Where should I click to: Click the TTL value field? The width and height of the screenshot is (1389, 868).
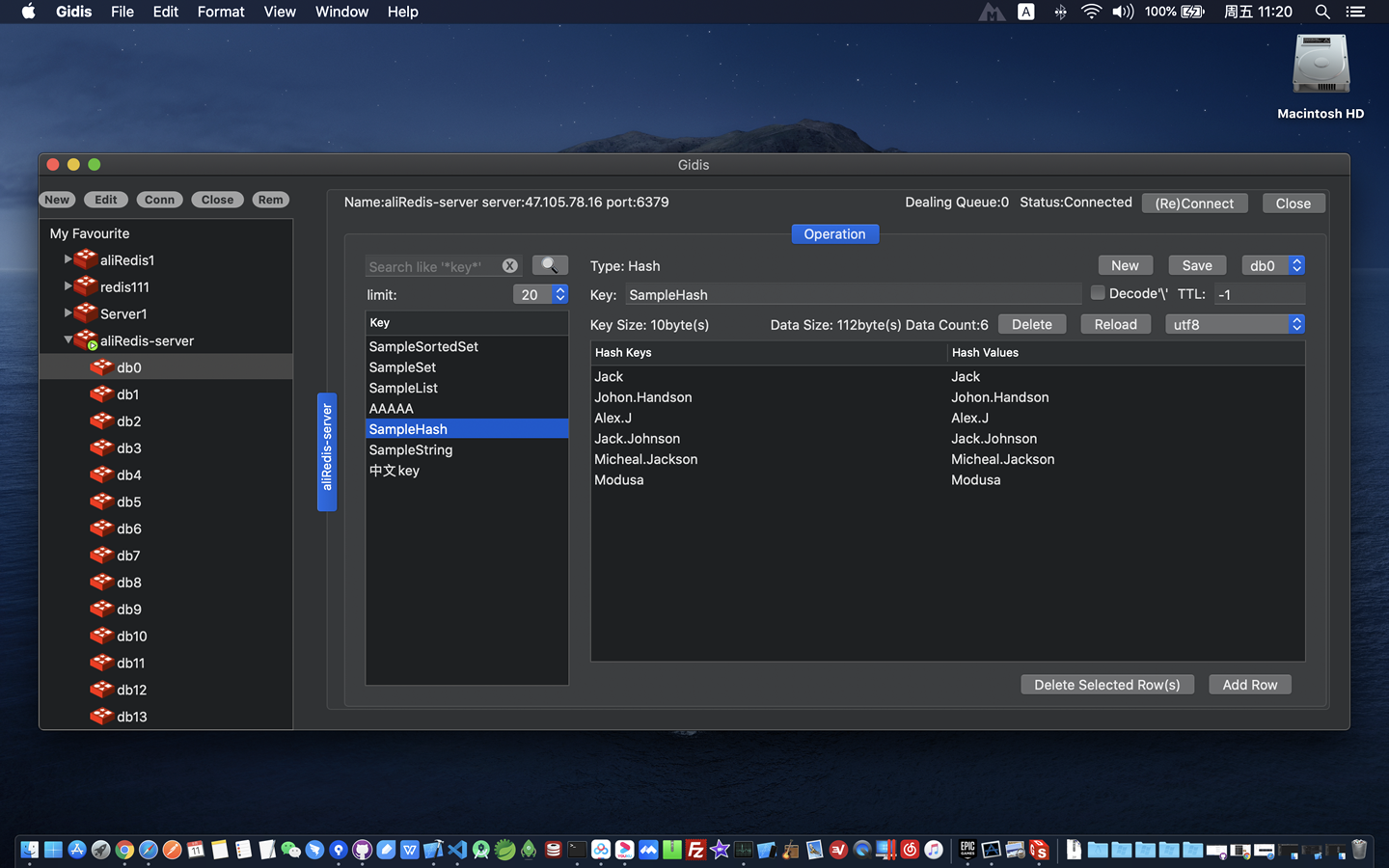pos(1260,294)
